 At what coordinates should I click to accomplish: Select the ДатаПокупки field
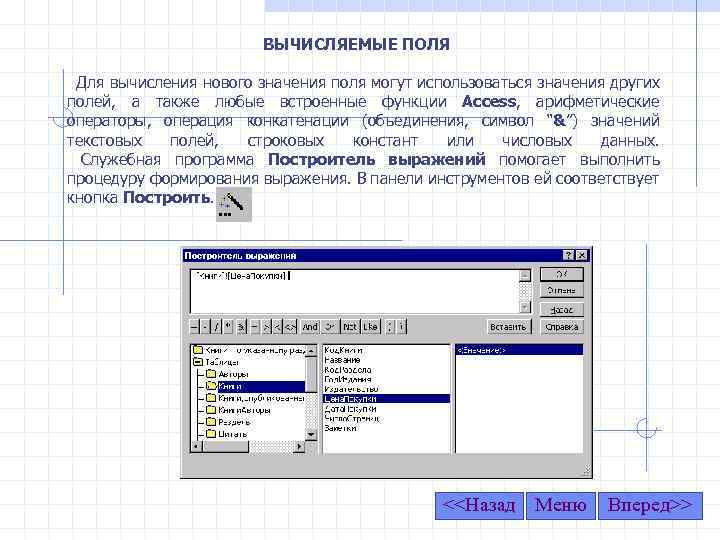[x=350, y=409]
